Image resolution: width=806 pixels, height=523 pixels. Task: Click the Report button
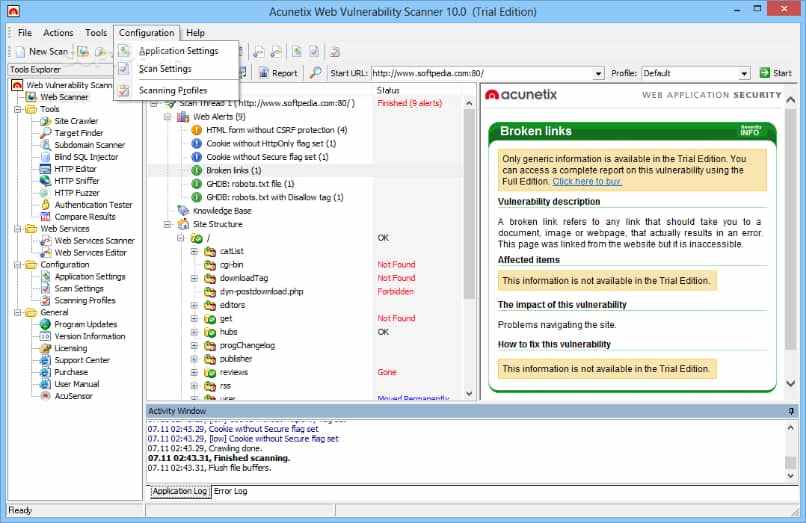coord(278,73)
